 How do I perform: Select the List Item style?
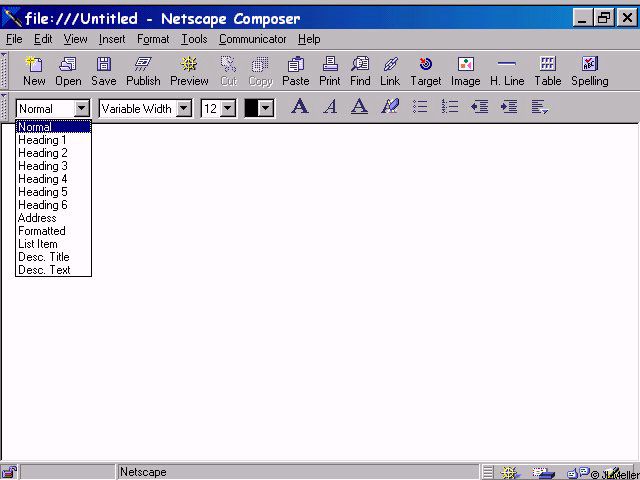coord(53,244)
